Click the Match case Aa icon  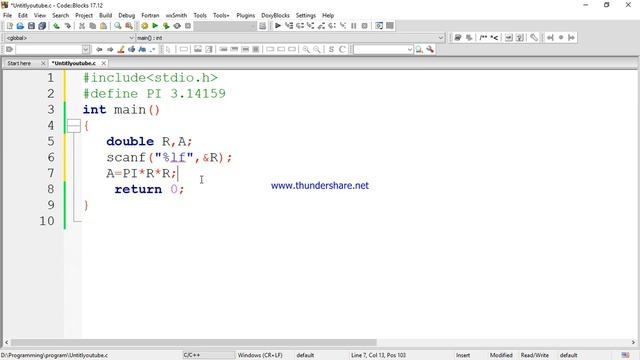(x=142, y=49)
